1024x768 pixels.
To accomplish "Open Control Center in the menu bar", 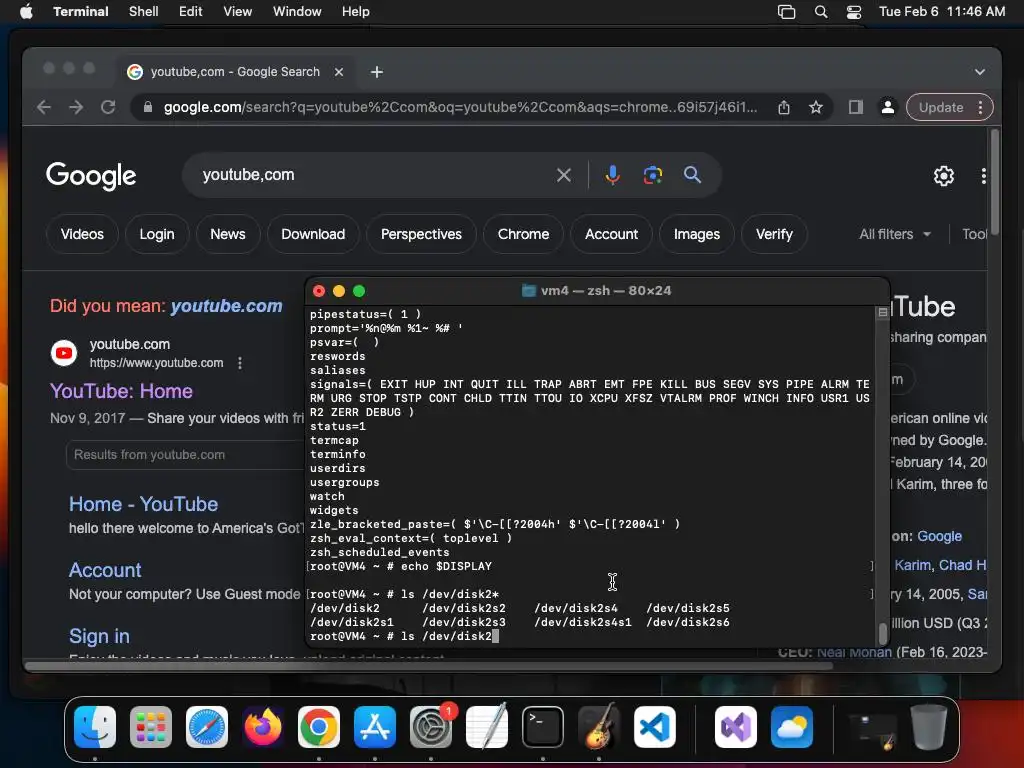I will [x=854, y=12].
